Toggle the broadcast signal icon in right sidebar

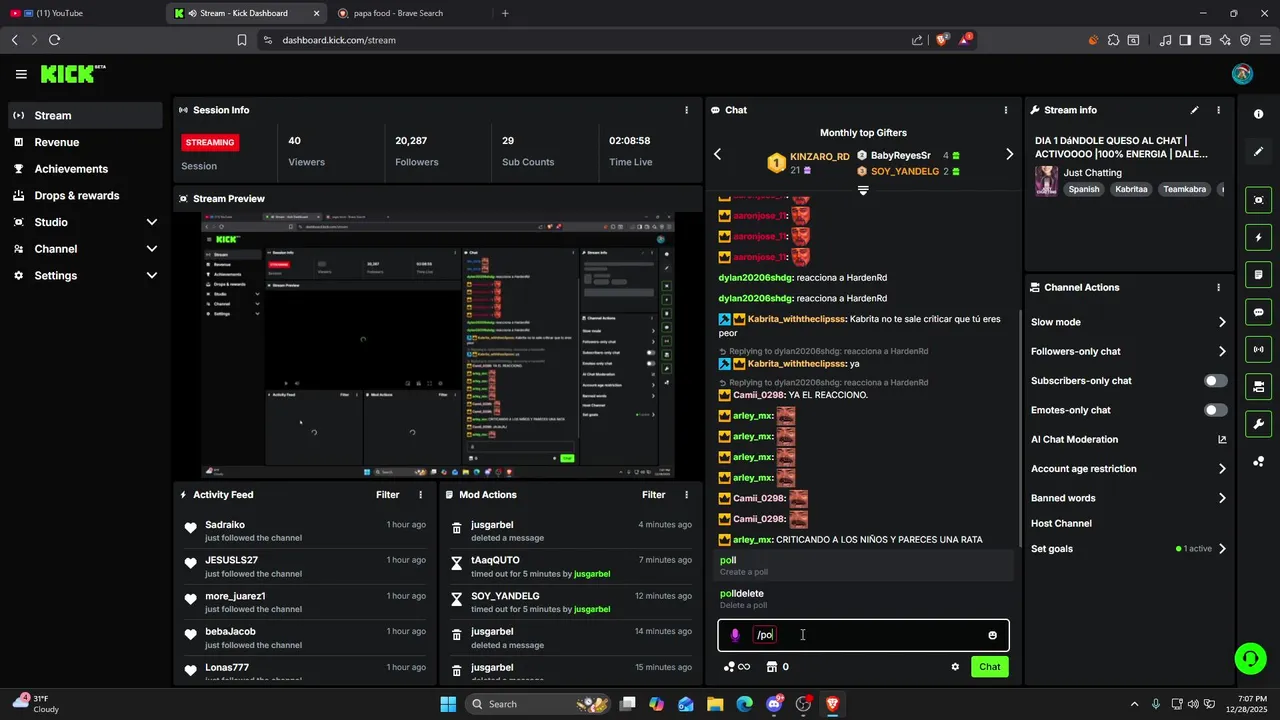(x=1258, y=349)
